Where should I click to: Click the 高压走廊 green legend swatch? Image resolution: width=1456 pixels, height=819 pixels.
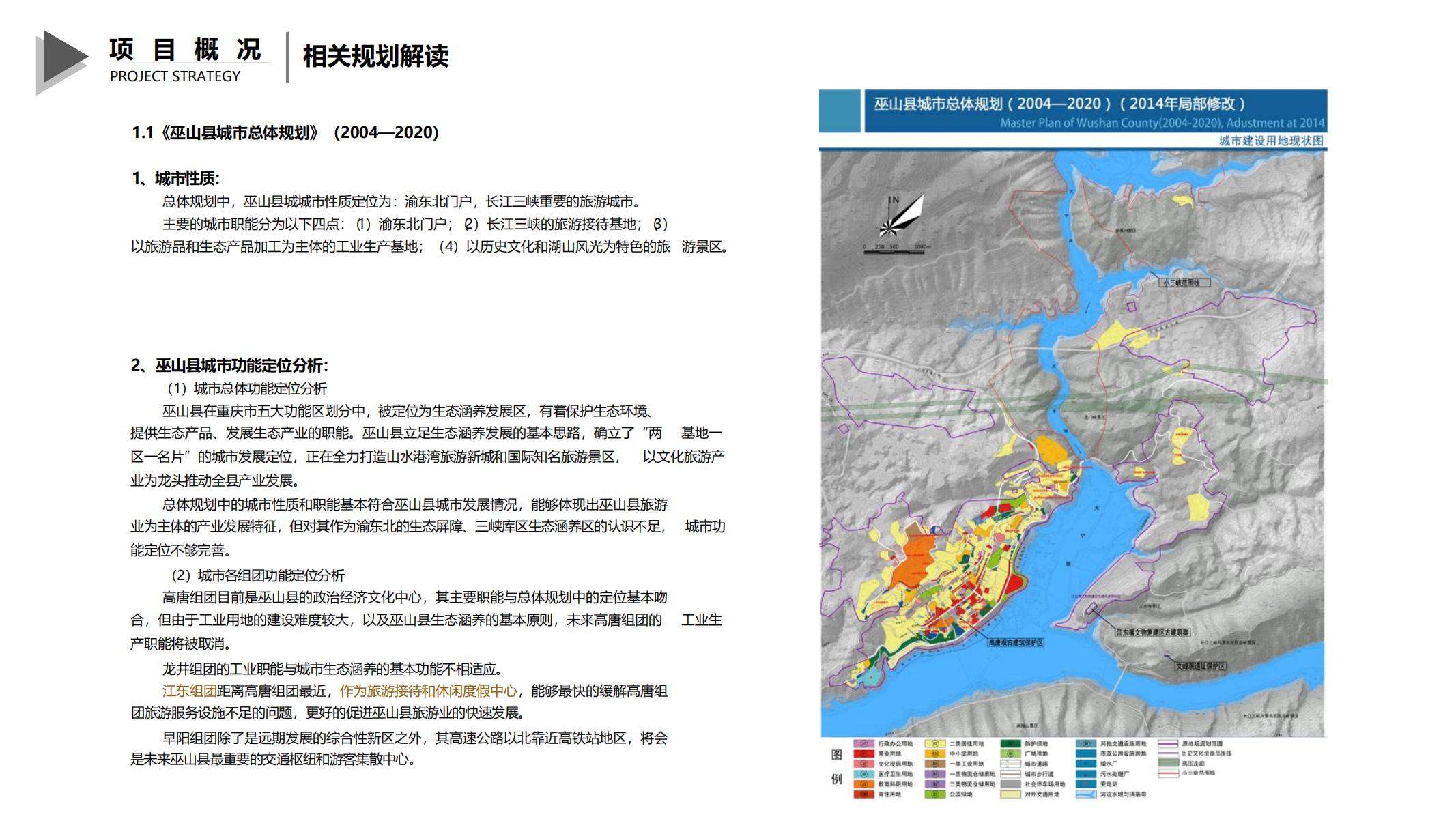1168,763
